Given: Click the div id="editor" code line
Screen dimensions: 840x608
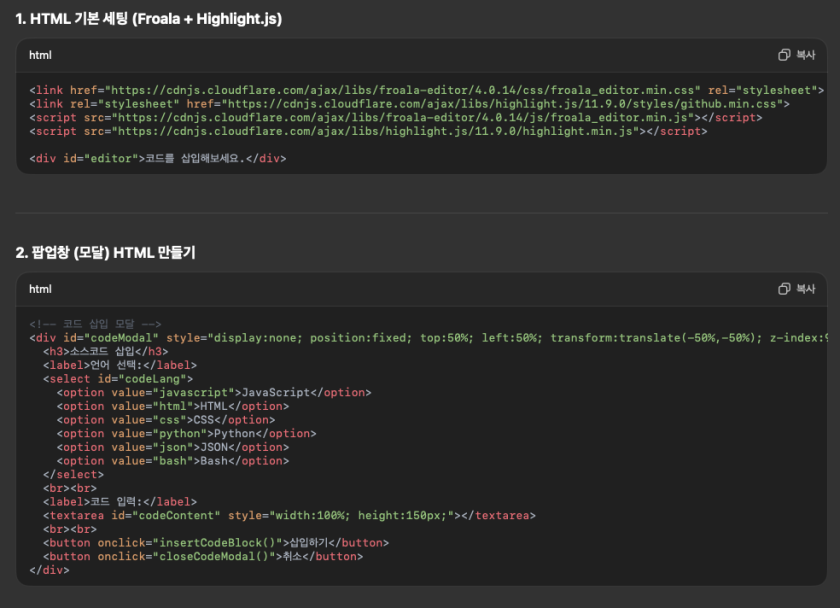Looking at the screenshot, I should [x=158, y=159].
